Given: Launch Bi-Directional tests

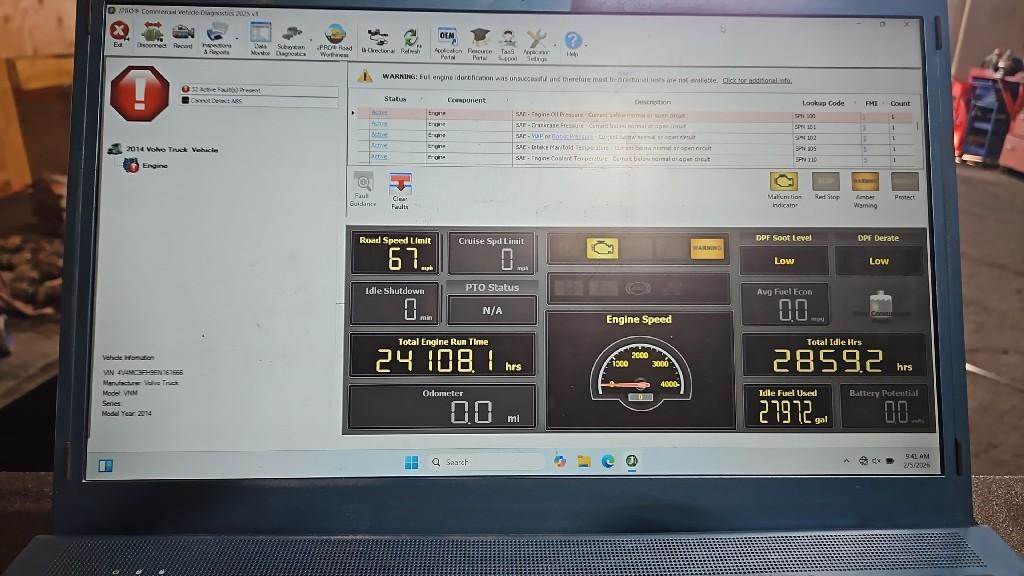Looking at the screenshot, I should click(378, 40).
